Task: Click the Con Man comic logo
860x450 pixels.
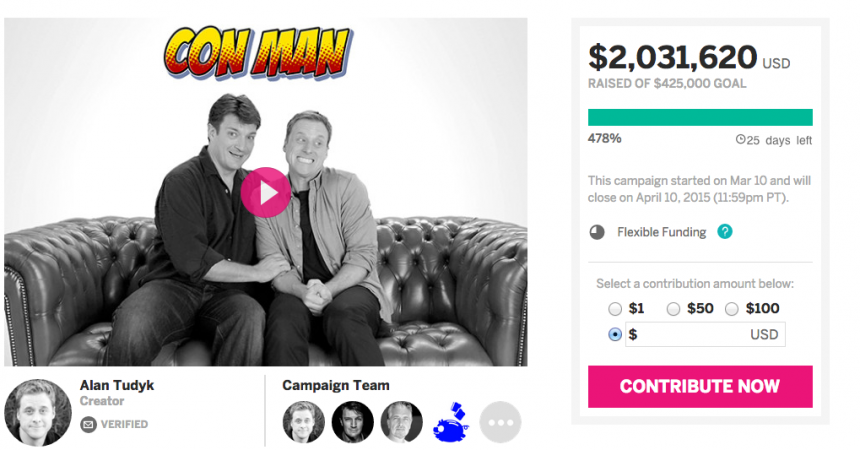Action: click(x=258, y=51)
